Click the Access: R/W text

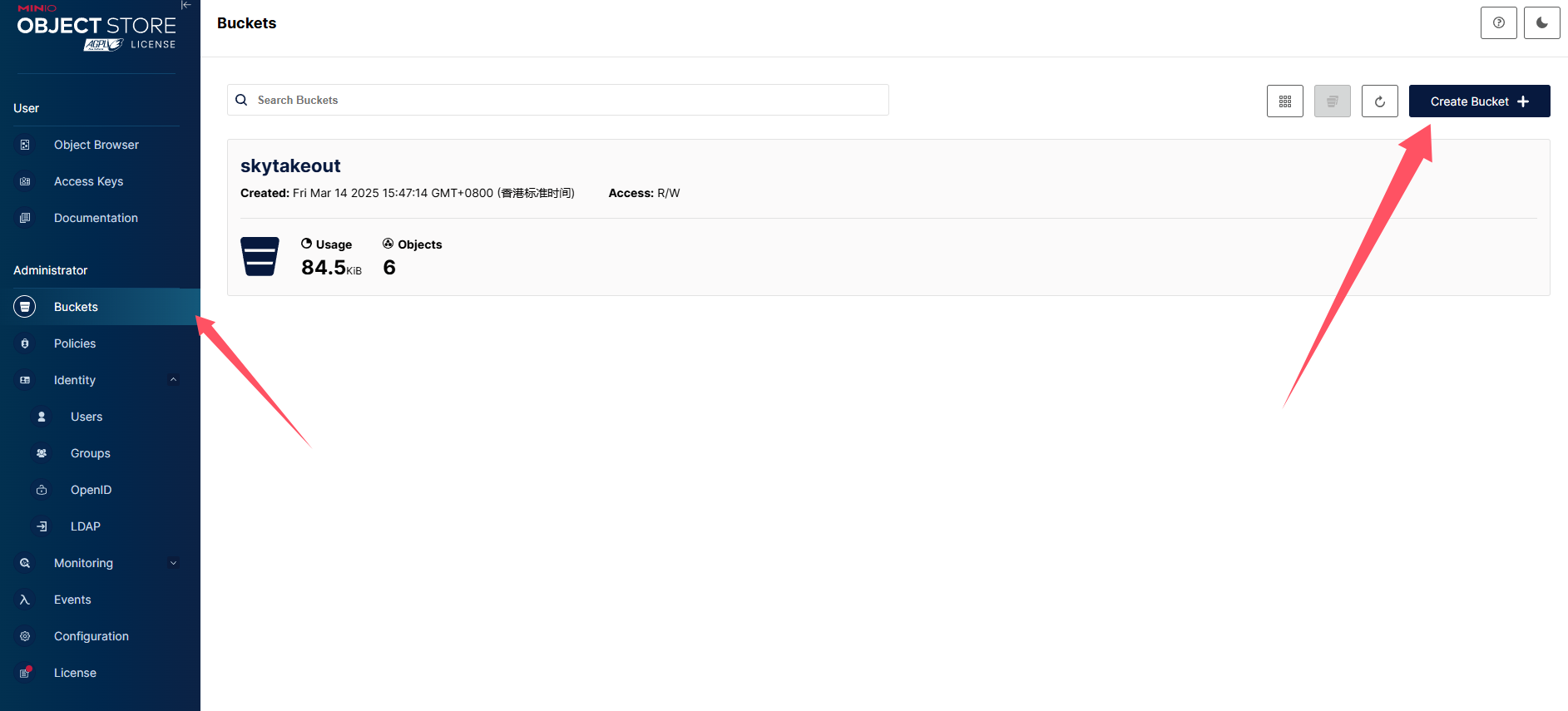pos(644,193)
